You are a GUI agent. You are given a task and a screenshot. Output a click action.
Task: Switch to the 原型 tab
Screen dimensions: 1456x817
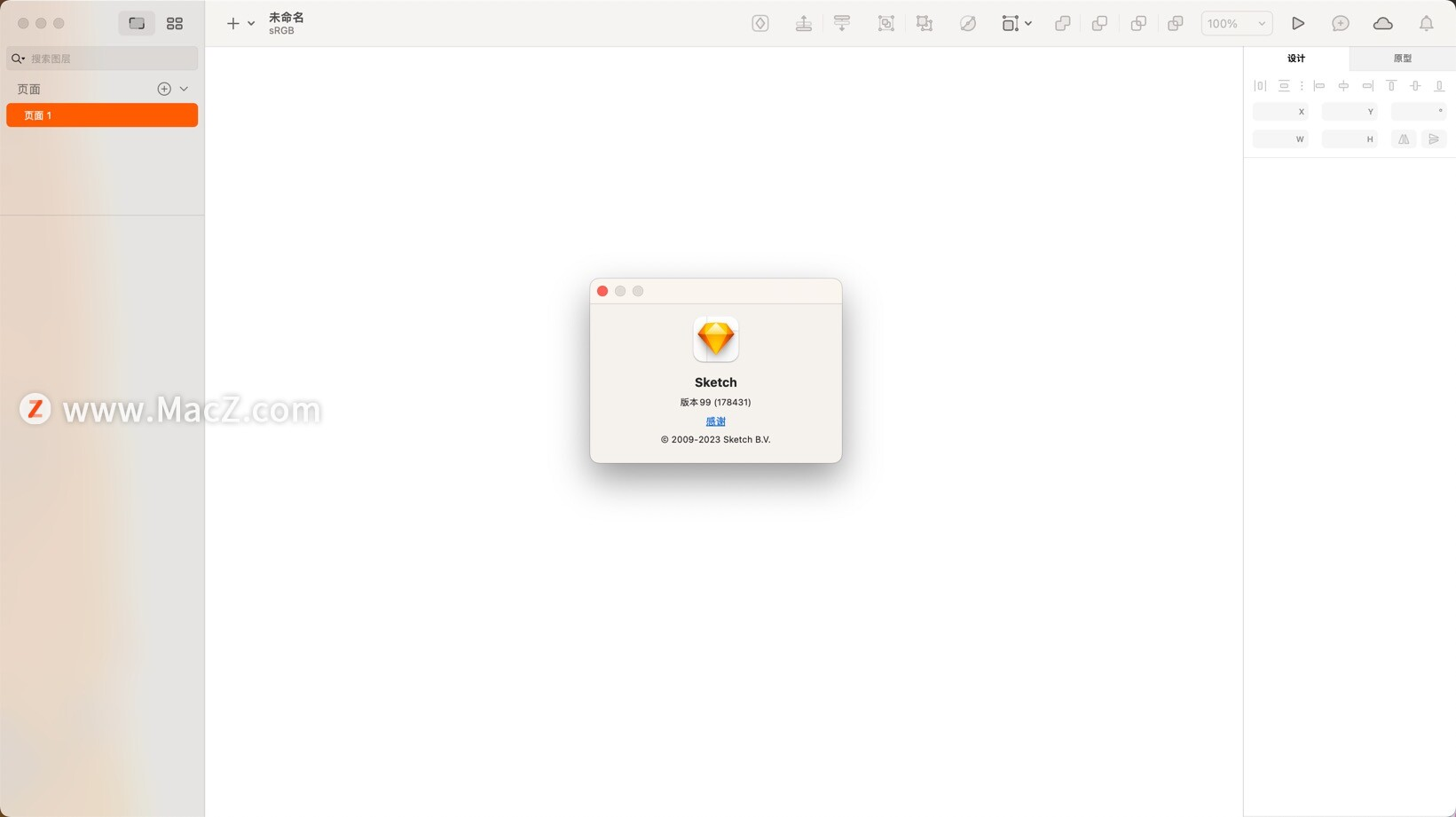coord(1403,59)
